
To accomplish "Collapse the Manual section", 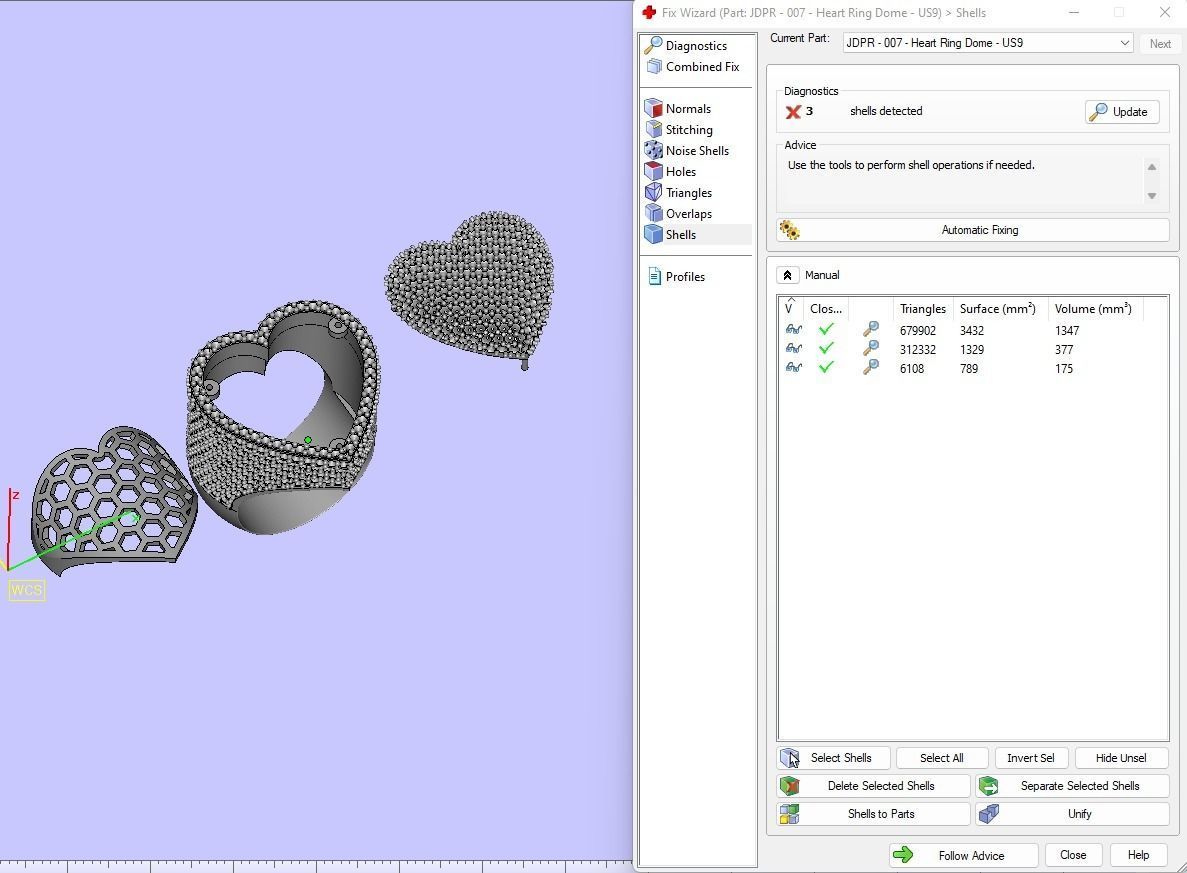I will pyautogui.click(x=787, y=276).
